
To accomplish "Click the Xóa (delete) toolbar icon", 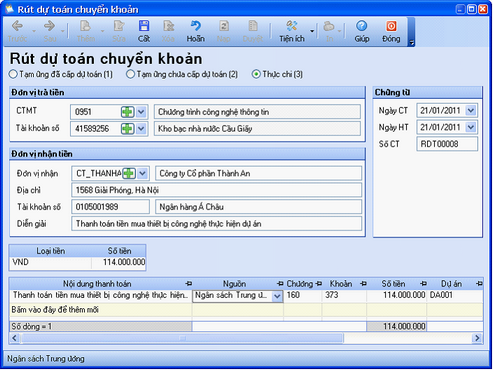I will (169, 26).
